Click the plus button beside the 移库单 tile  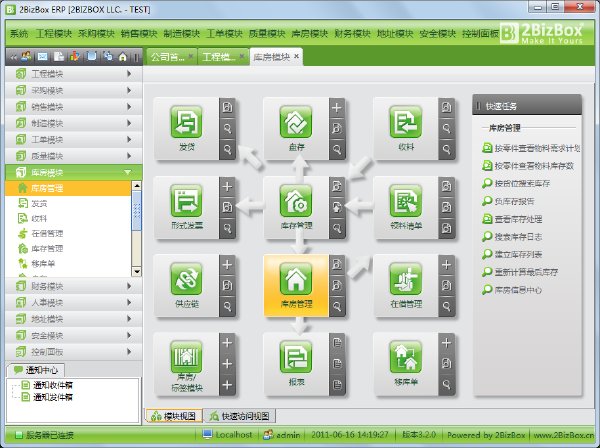[447, 343]
